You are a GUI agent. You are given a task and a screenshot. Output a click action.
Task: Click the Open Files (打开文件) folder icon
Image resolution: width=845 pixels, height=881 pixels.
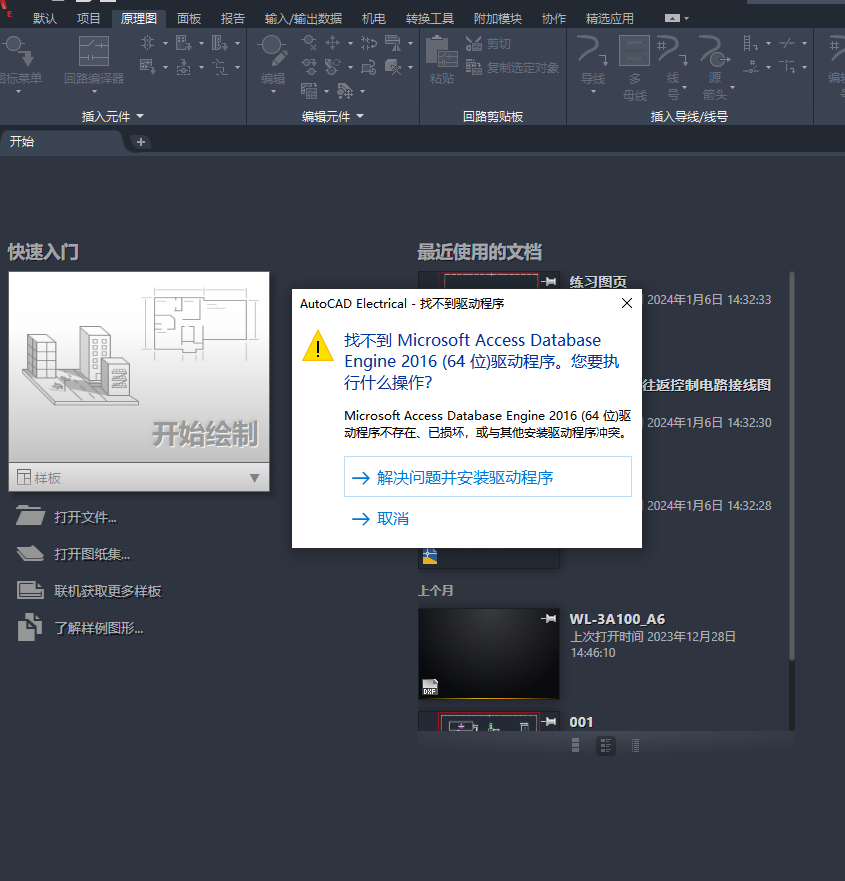[x=31, y=517]
